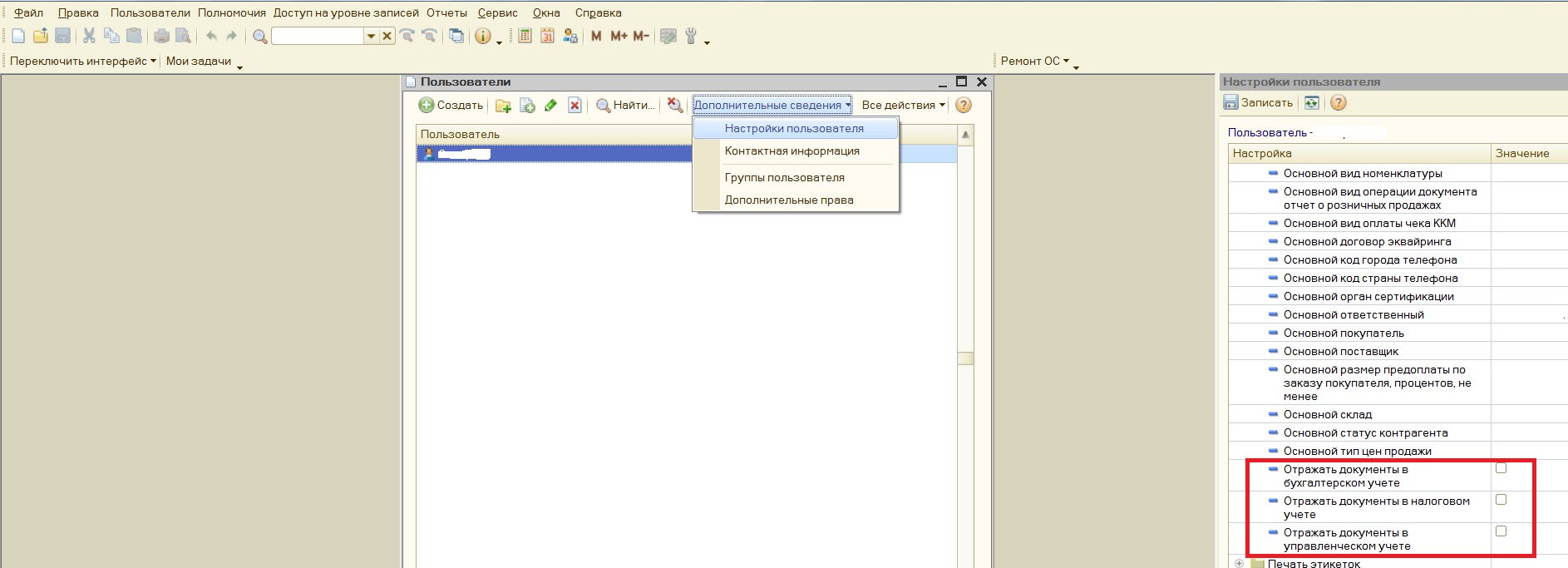This screenshot has width=1568, height=568.
Task: Open the calculator icon in main toolbar
Action: [525, 36]
